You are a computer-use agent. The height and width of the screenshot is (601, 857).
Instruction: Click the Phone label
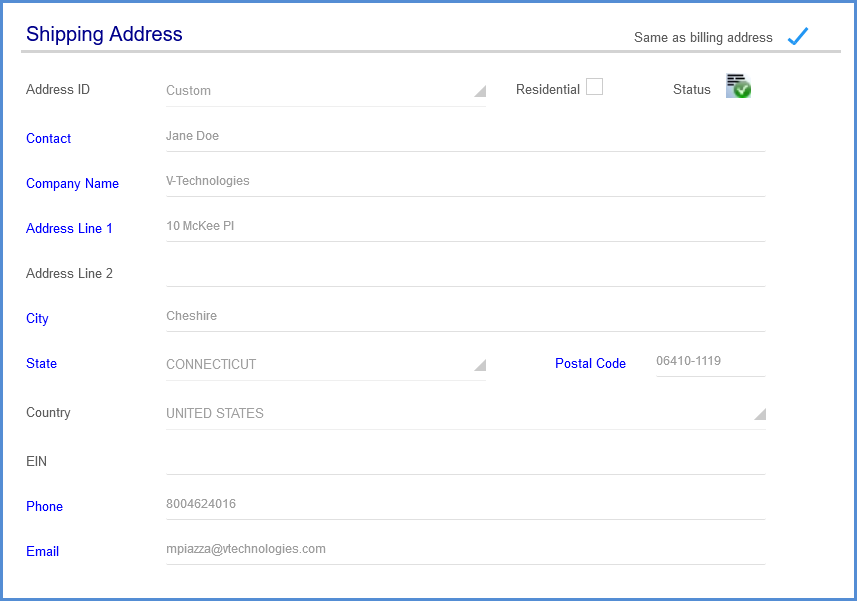[44, 506]
